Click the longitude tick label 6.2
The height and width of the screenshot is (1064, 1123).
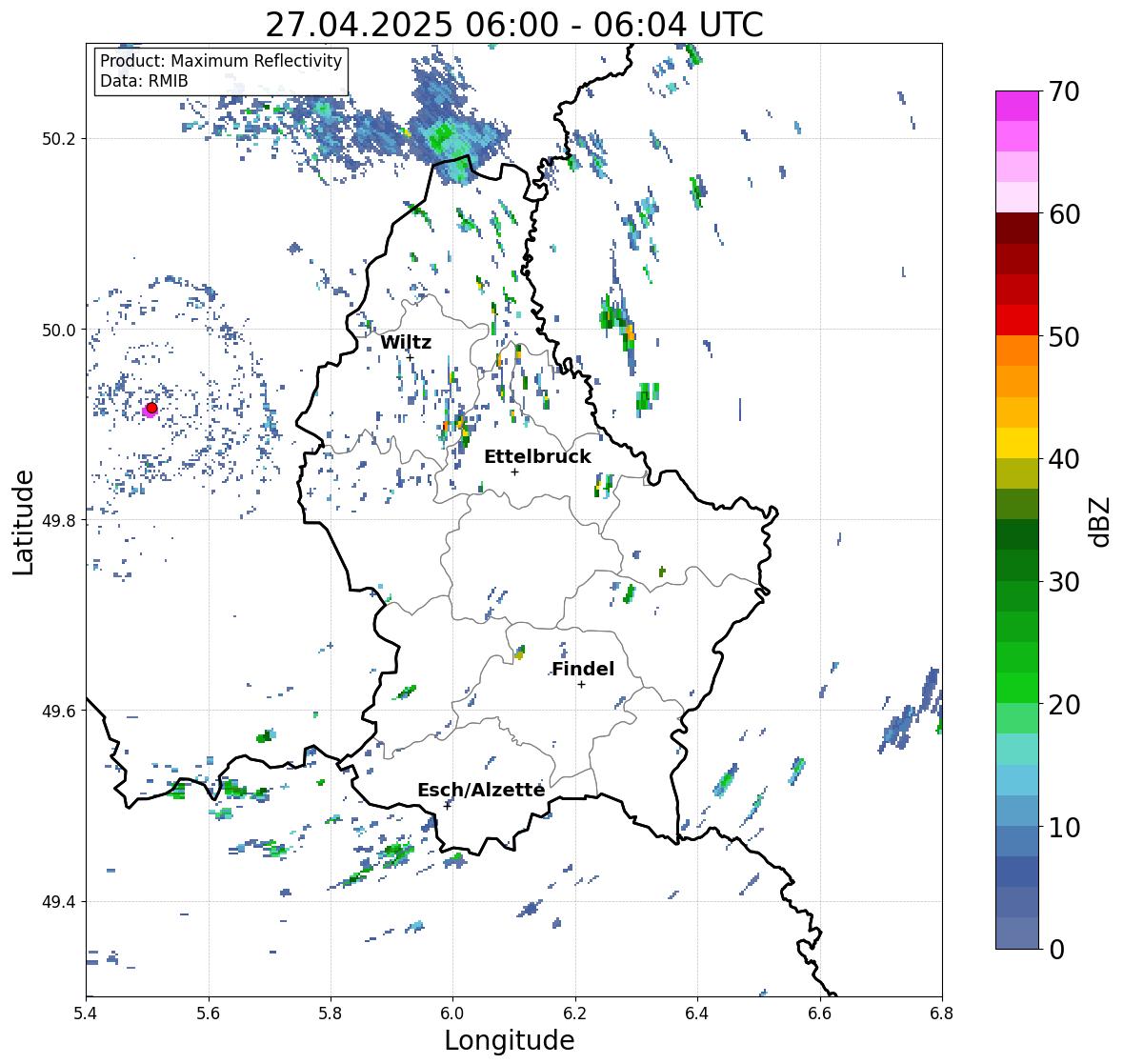click(x=575, y=1013)
